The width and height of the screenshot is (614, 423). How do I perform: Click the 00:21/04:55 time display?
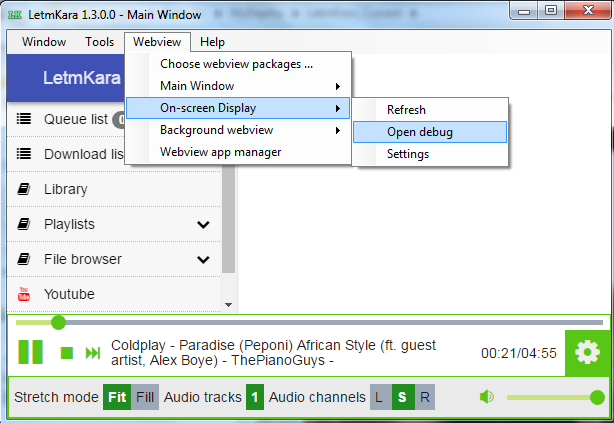(x=518, y=353)
